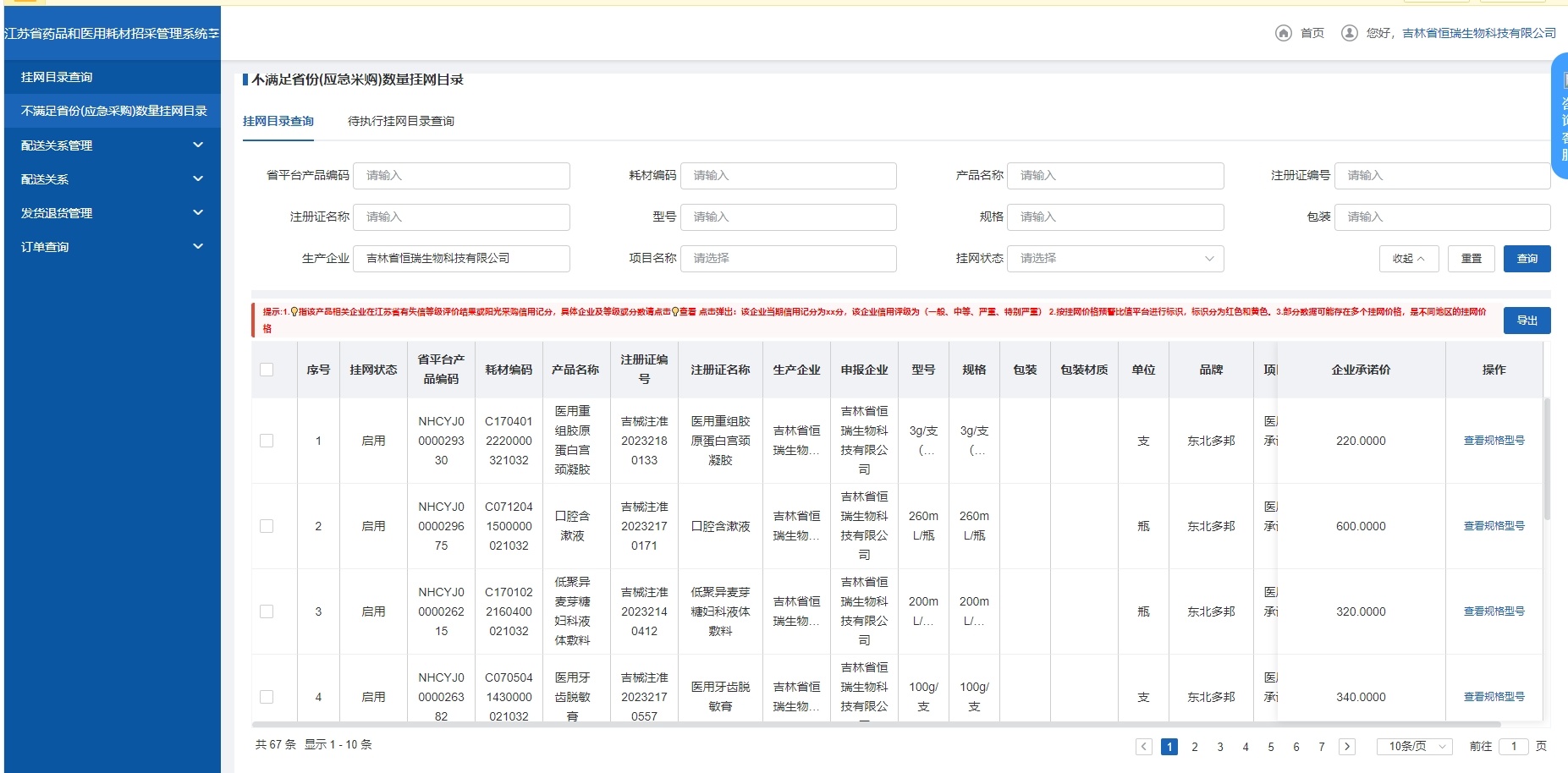Click 共 67 条 total count text
Screen dimensions: 1568x773
[x=276, y=744]
